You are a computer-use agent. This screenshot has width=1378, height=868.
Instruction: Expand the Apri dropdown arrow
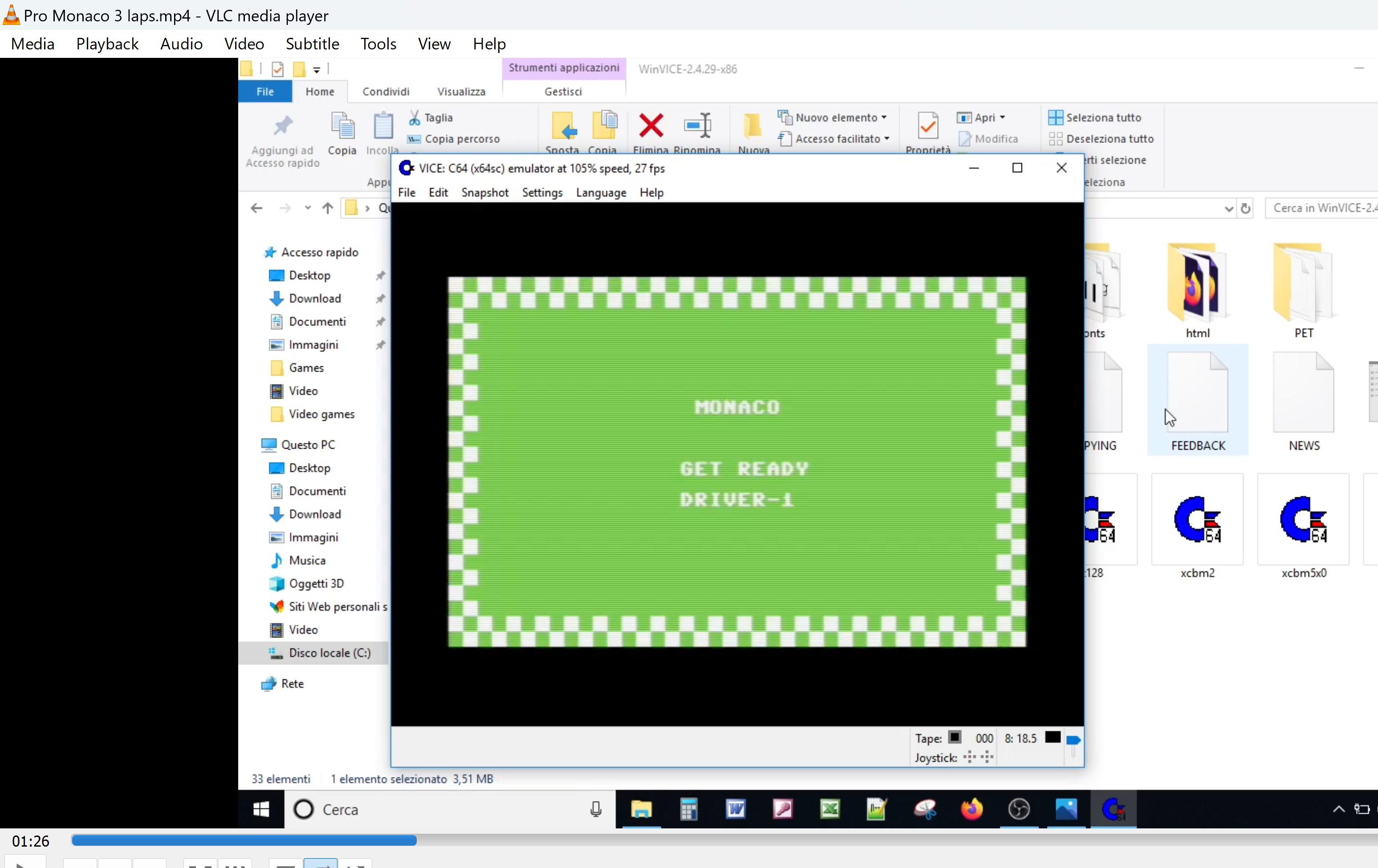point(1003,118)
